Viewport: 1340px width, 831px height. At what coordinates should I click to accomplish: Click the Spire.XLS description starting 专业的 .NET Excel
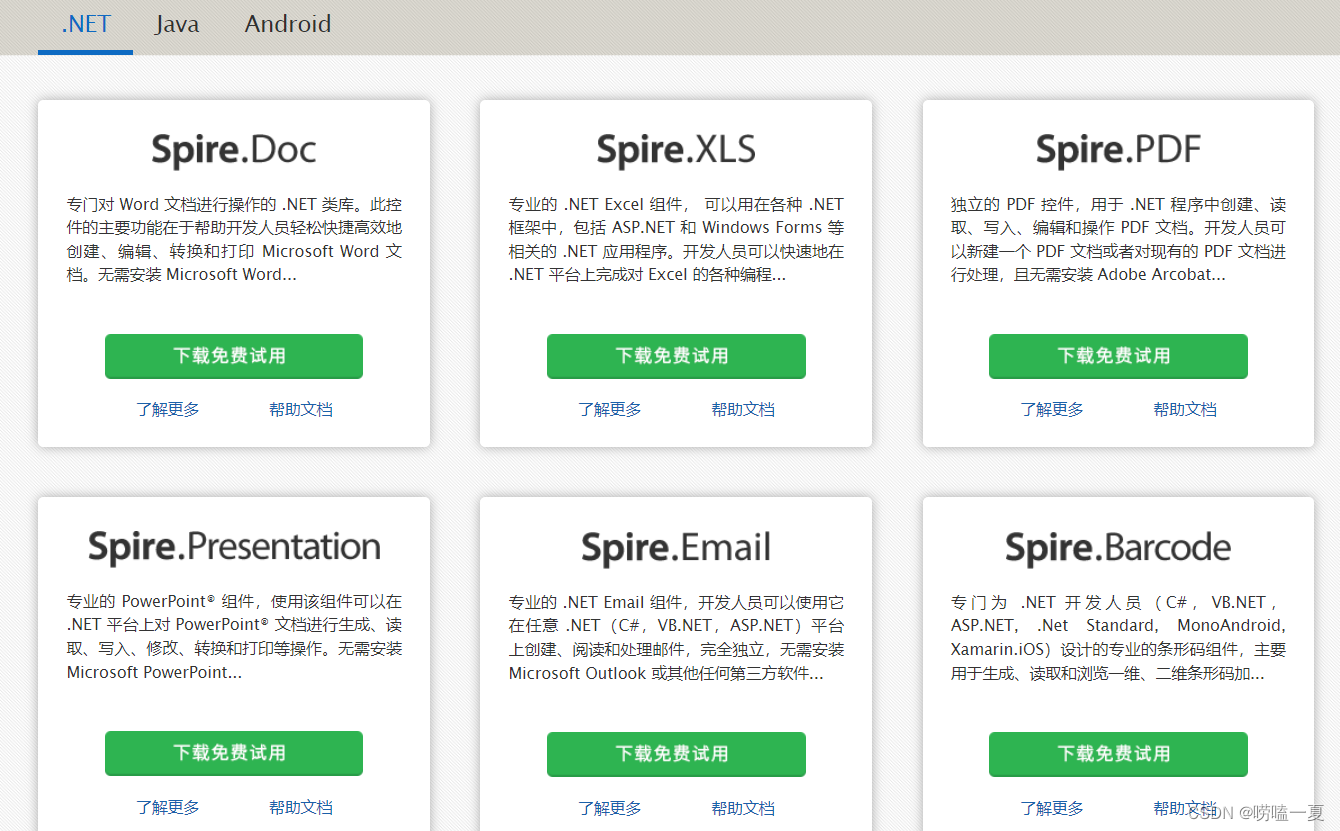click(676, 239)
